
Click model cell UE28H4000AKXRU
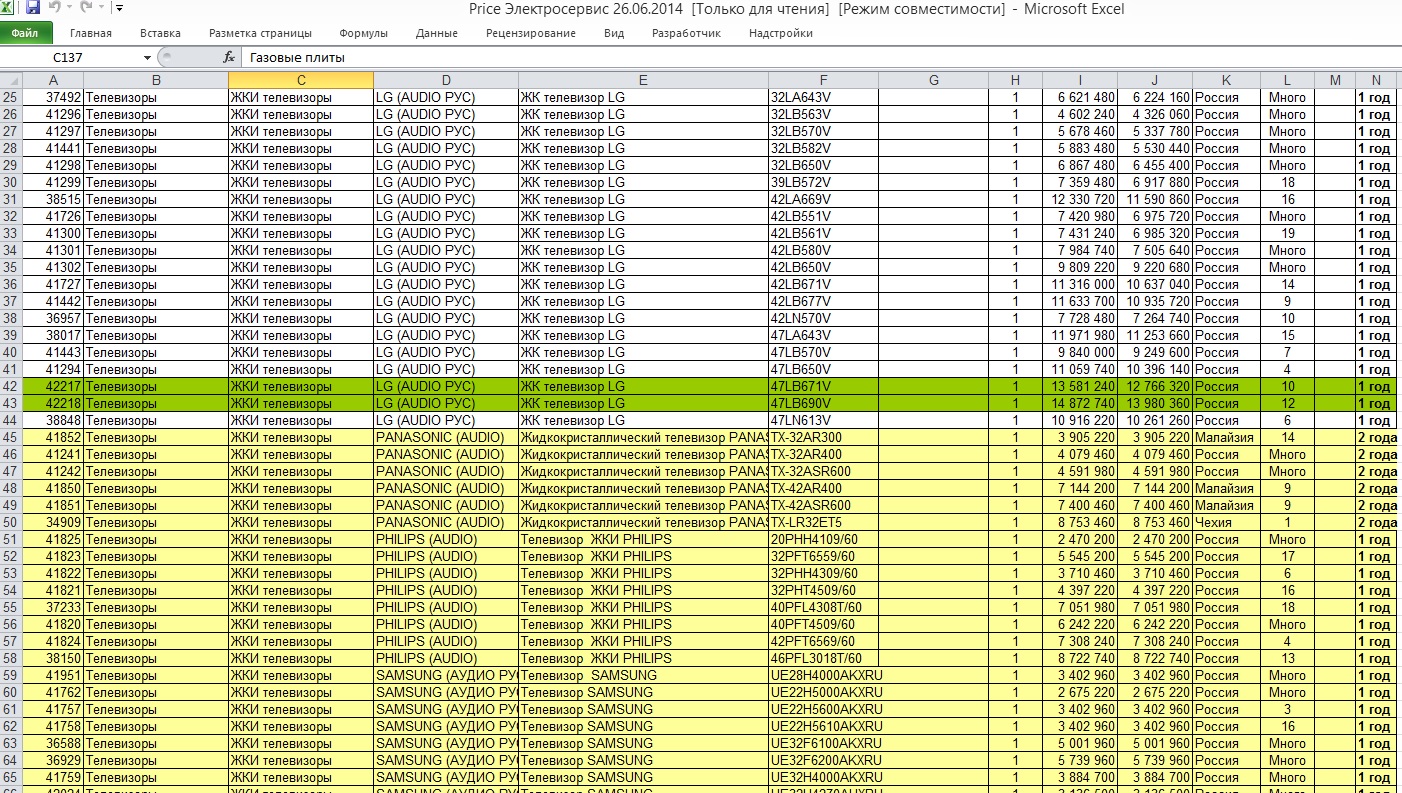pos(826,675)
